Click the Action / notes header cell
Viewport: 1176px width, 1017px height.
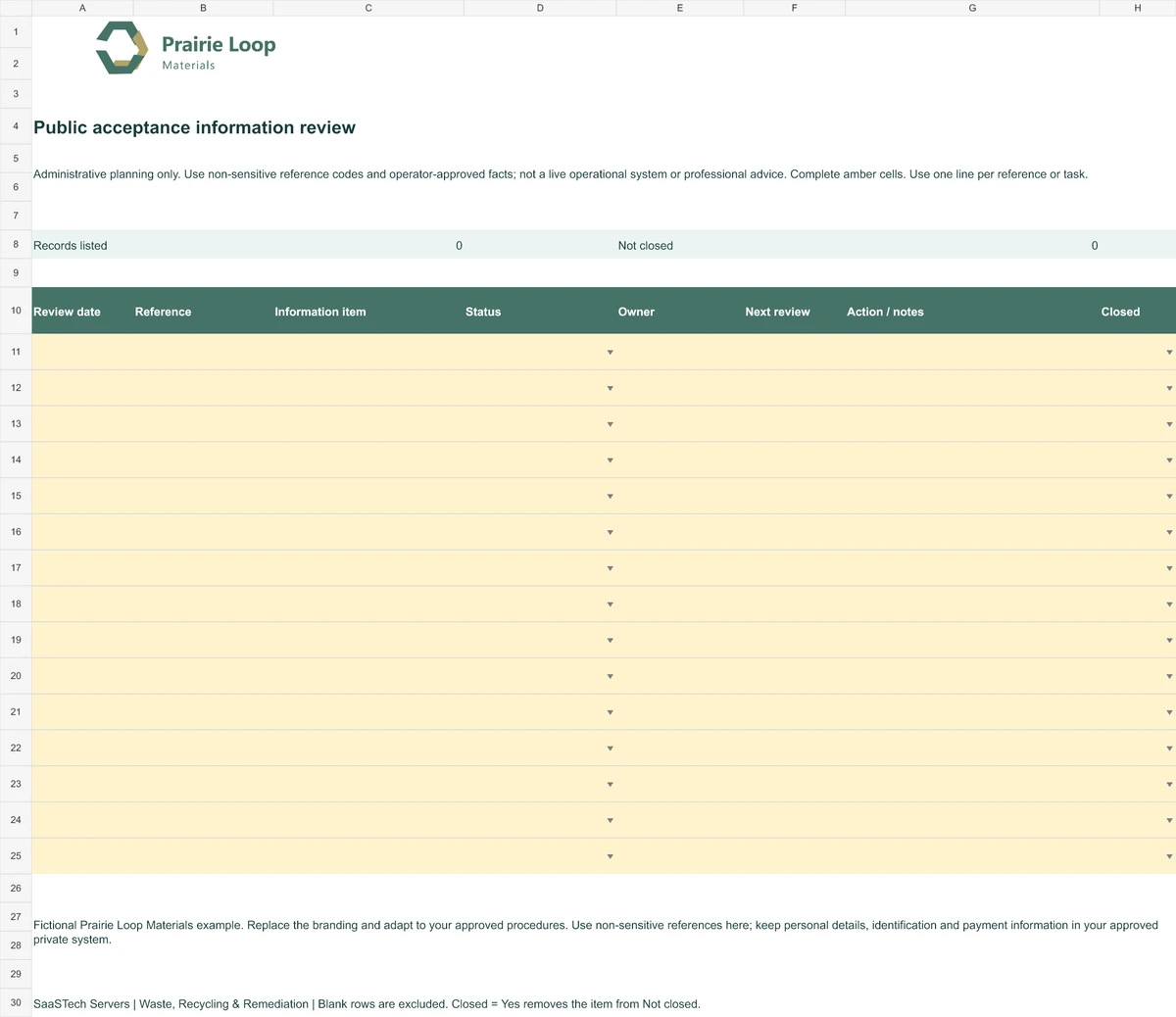point(972,312)
